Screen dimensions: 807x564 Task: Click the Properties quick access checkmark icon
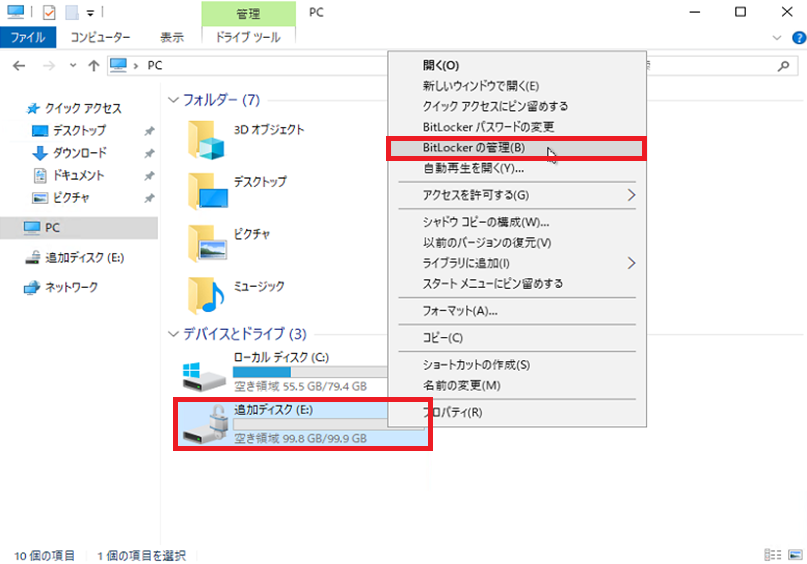(49, 12)
